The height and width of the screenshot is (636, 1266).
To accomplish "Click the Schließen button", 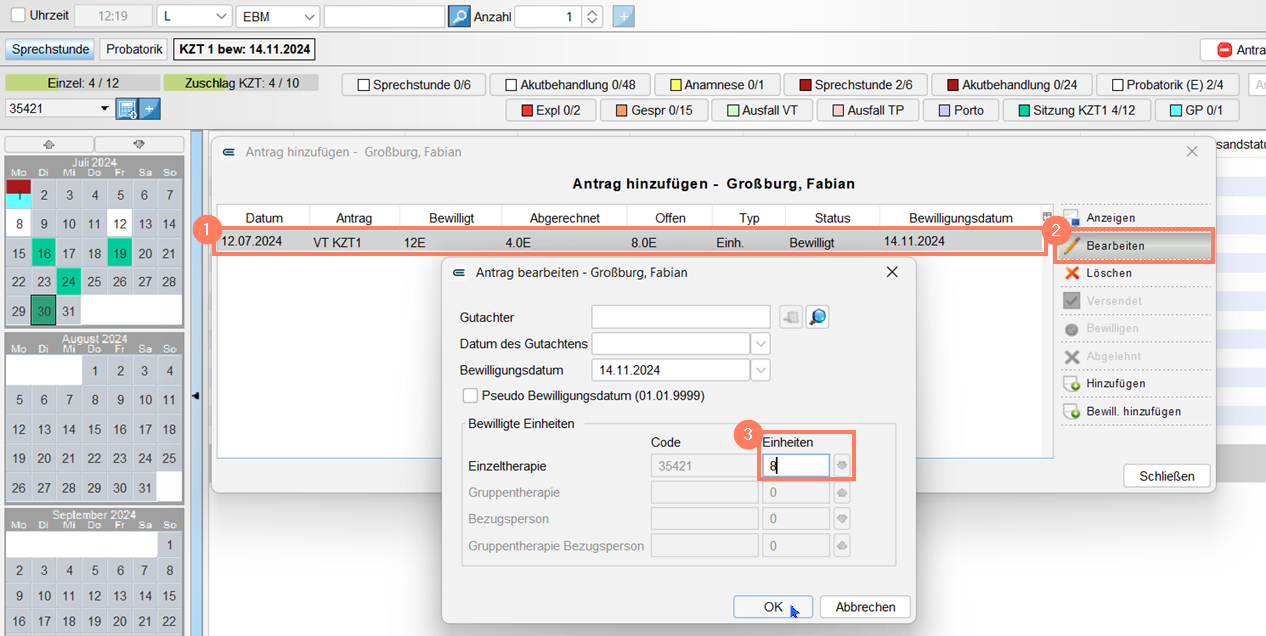I will (x=1167, y=476).
